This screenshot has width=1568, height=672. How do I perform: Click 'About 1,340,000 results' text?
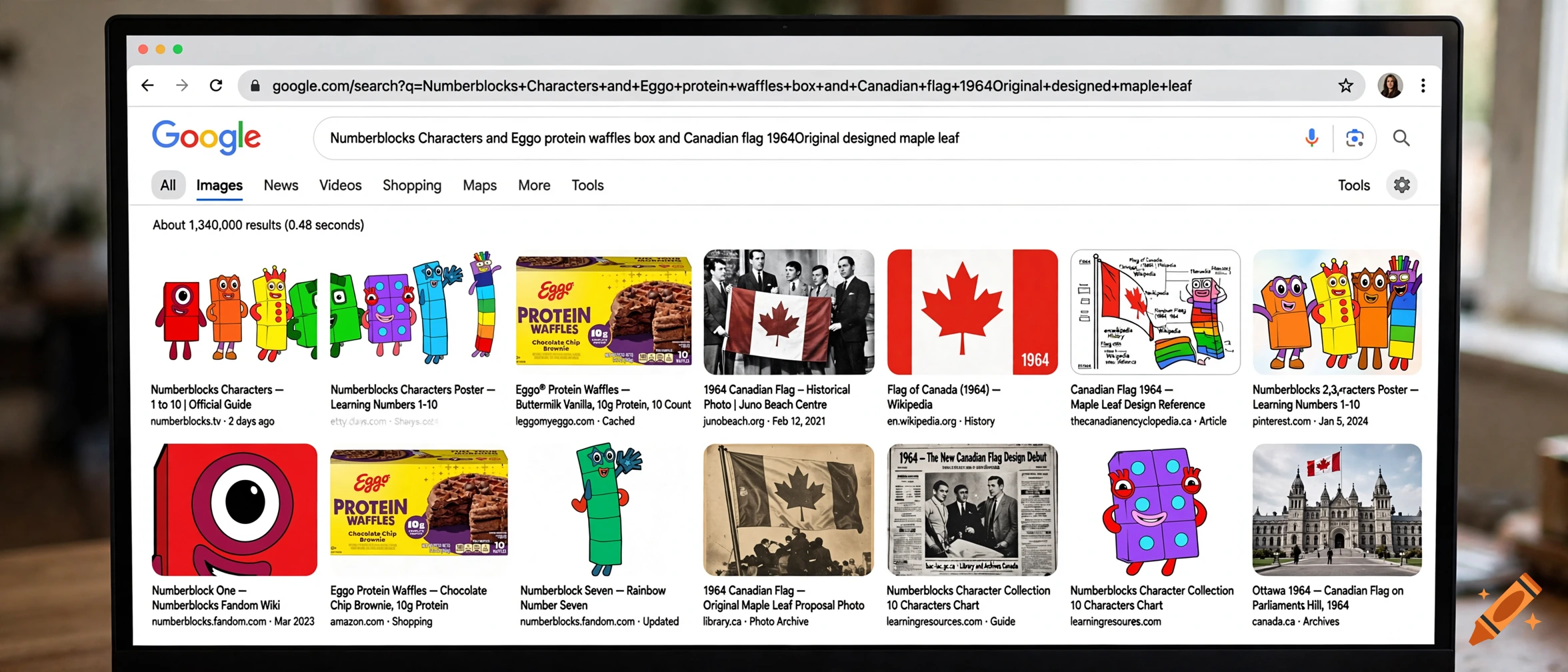(x=258, y=225)
